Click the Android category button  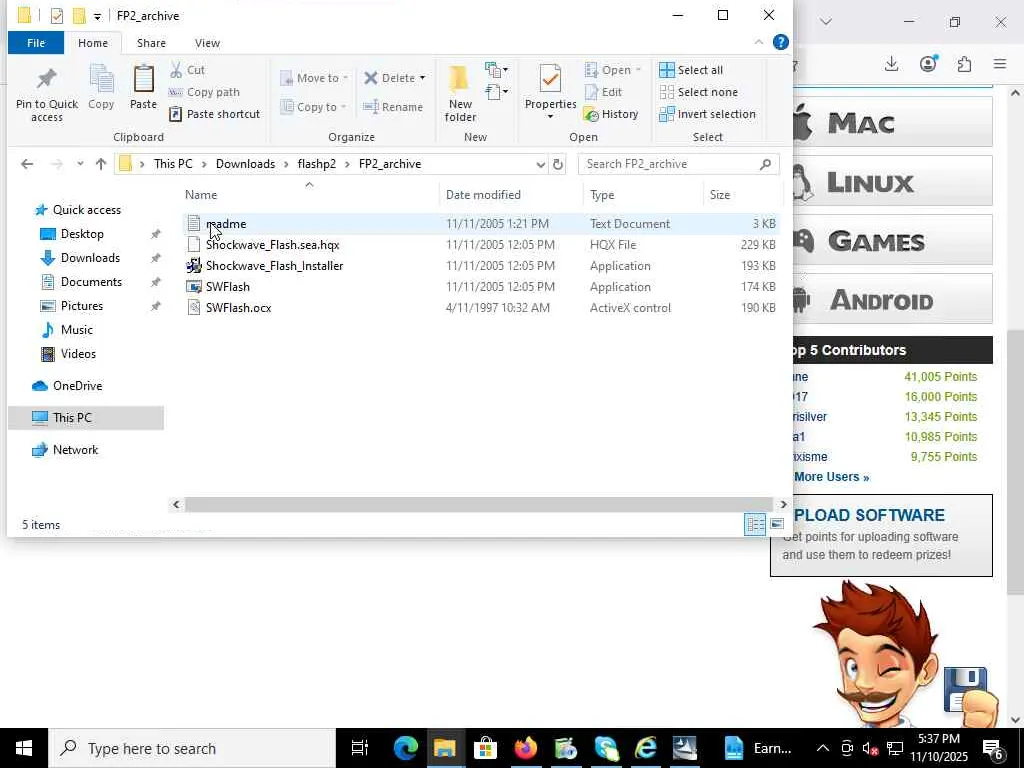pos(893,300)
